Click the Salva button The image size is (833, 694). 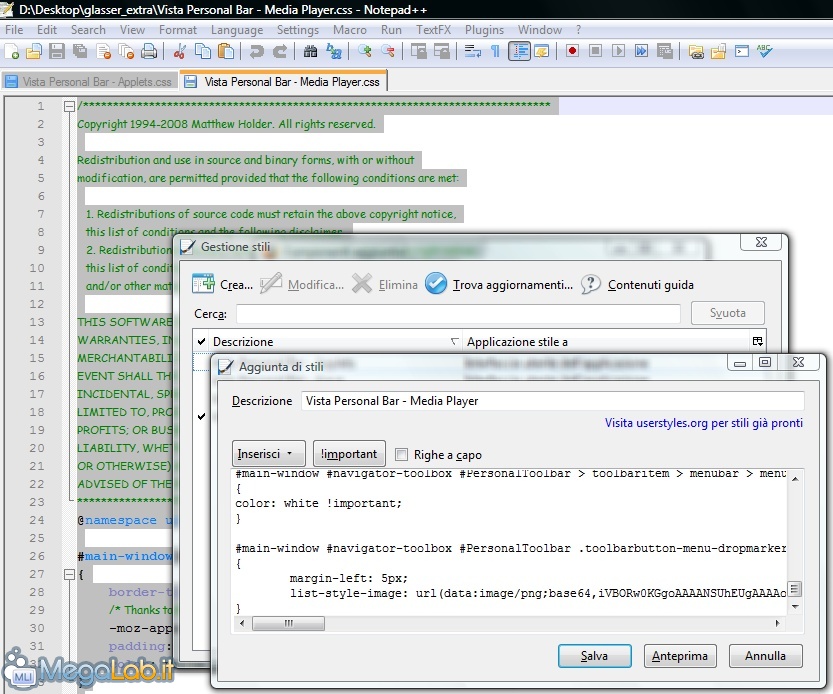[x=594, y=656]
